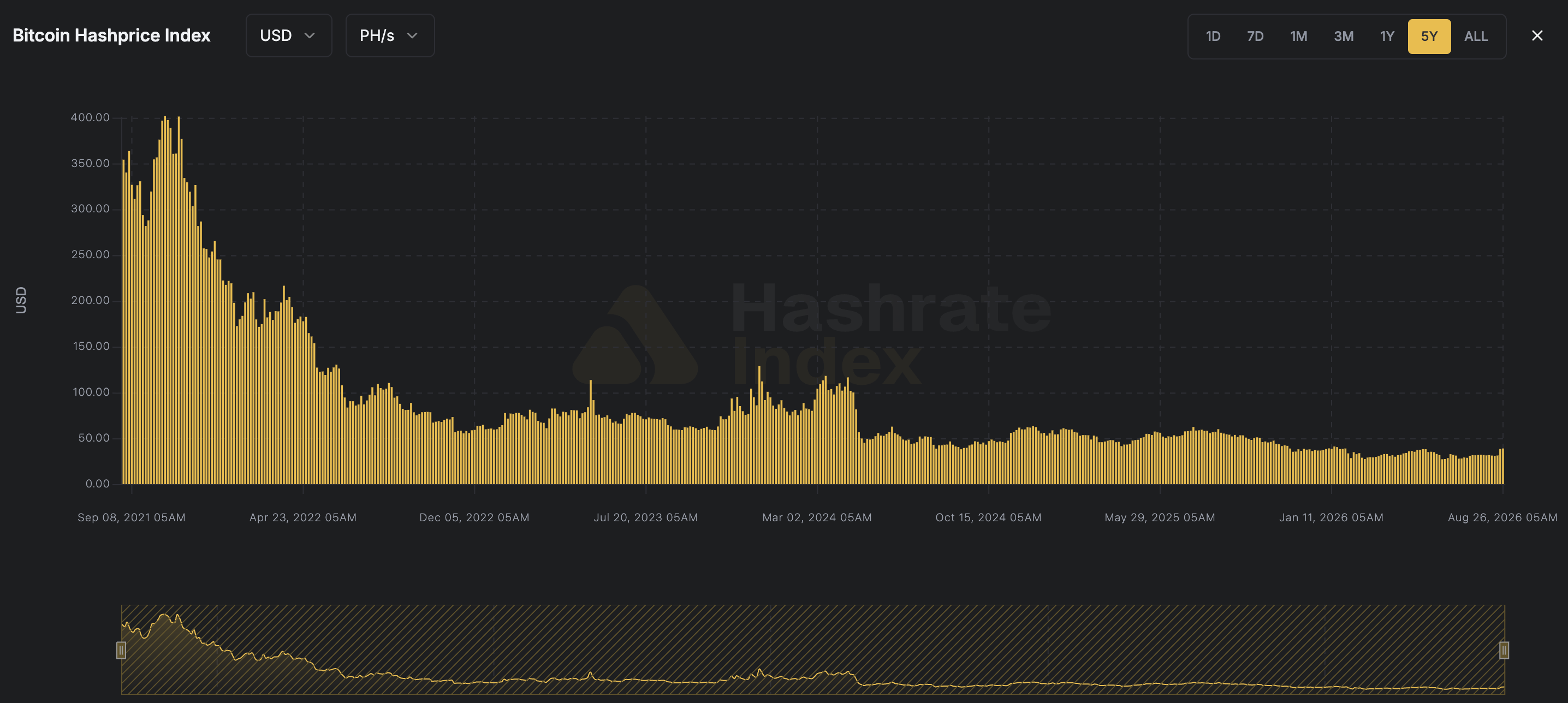Click the Dec 05, 2022 05AM axis label
The height and width of the screenshot is (703, 1568).
[x=474, y=517]
